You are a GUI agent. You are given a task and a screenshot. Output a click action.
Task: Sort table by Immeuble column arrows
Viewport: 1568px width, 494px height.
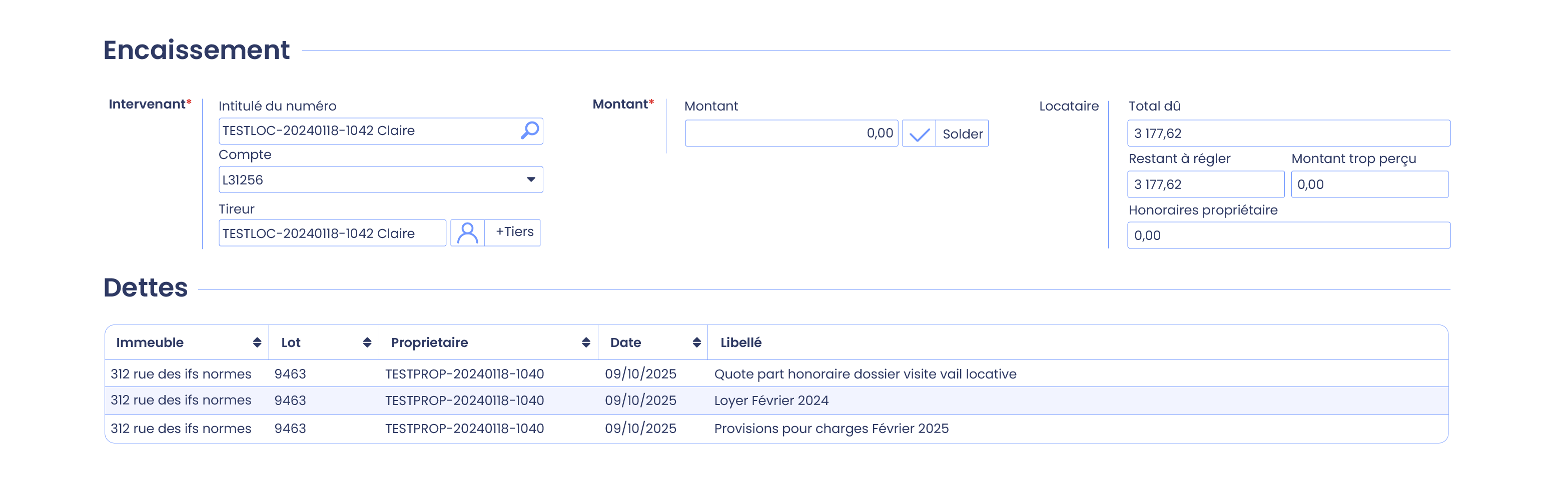[257, 342]
